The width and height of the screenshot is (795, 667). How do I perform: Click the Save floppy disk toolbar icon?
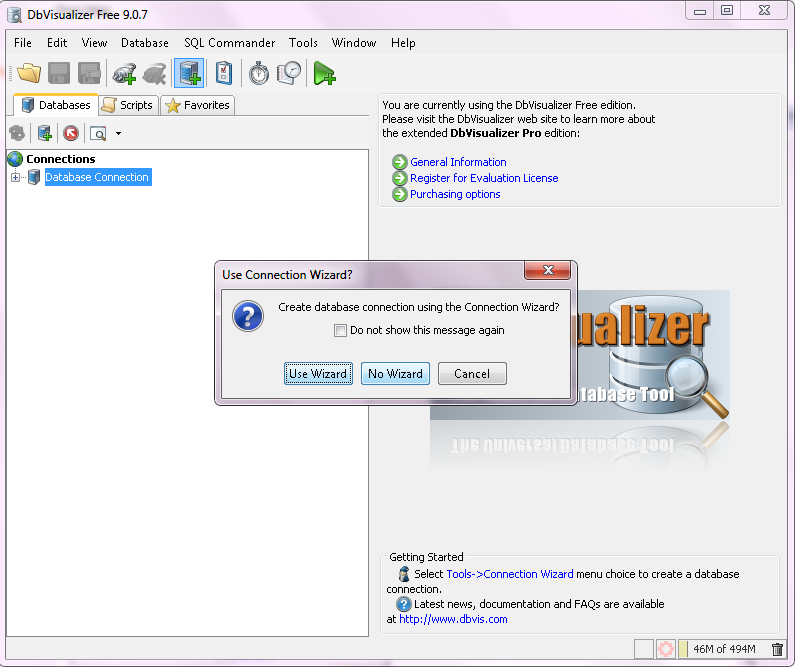click(x=59, y=73)
